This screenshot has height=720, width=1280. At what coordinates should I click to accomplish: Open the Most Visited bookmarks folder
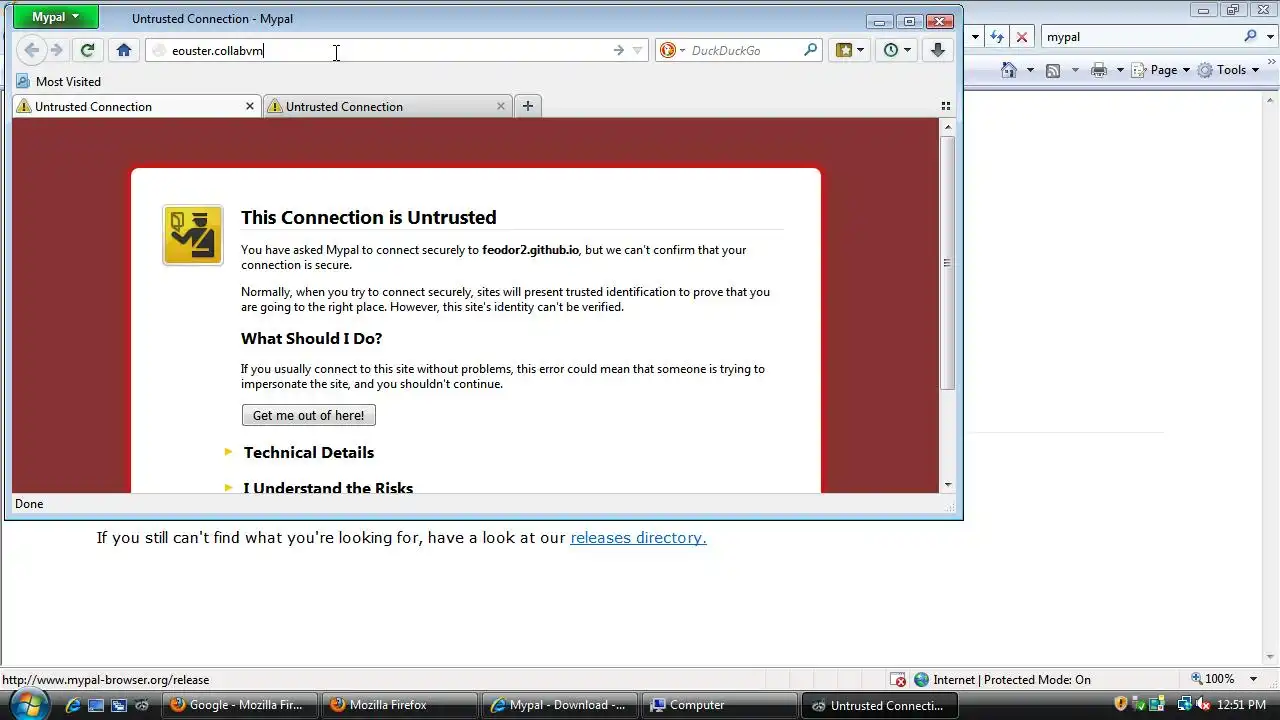click(x=59, y=81)
